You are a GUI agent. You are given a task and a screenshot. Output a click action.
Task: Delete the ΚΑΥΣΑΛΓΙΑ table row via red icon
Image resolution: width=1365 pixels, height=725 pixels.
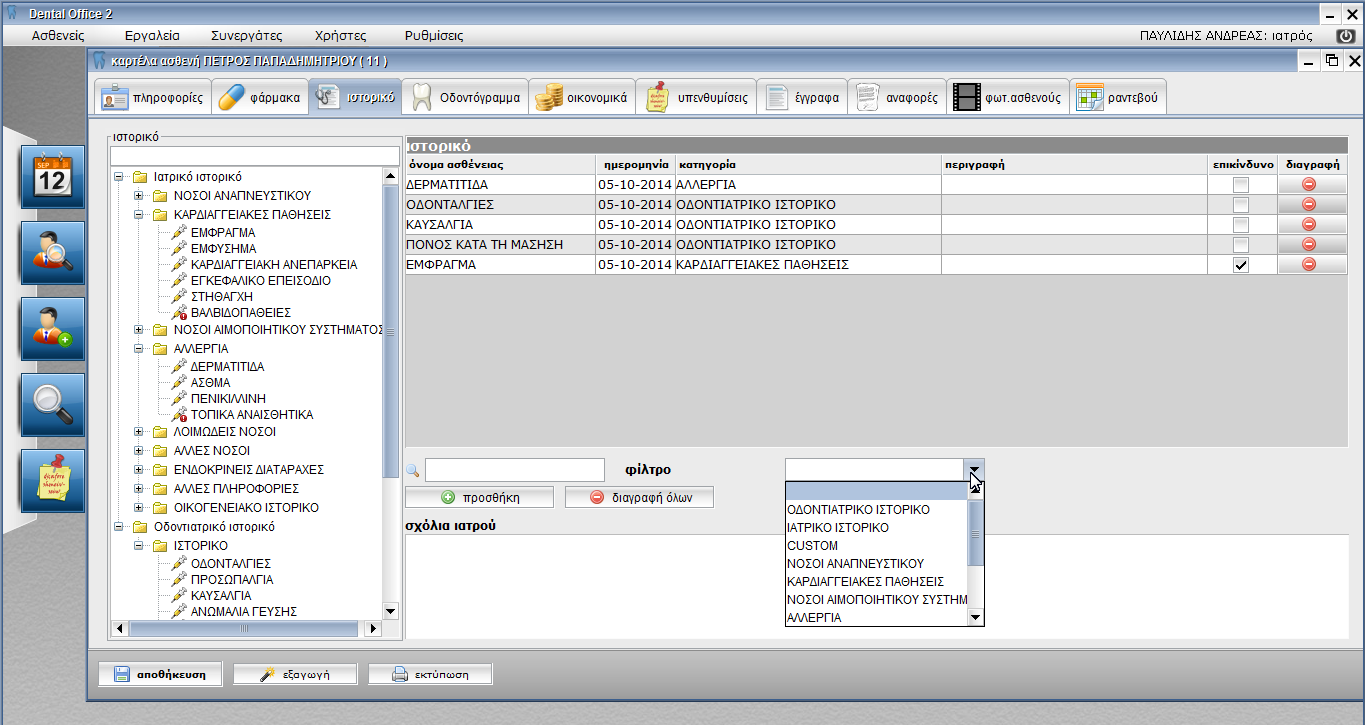coord(1309,225)
